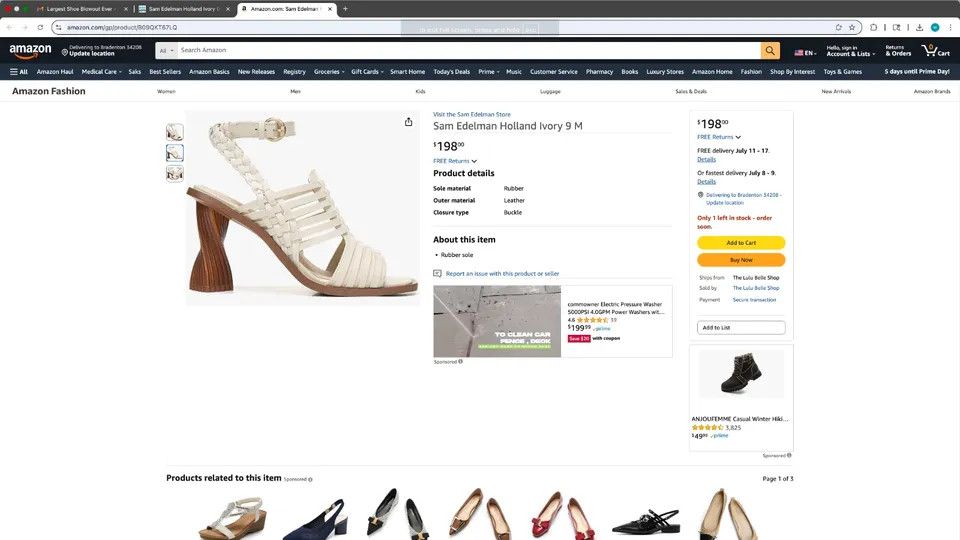Image resolution: width=960 pixels, height=540 pixels.
Task: Click the main sandal product image
Action: point(302,208)
